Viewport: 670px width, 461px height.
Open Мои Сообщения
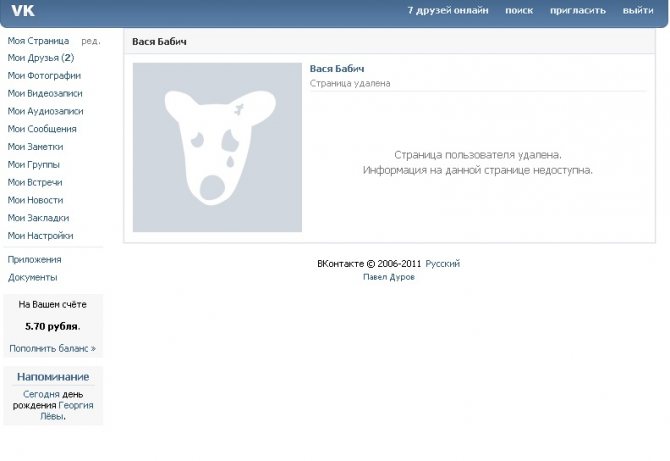coord(42,129)
